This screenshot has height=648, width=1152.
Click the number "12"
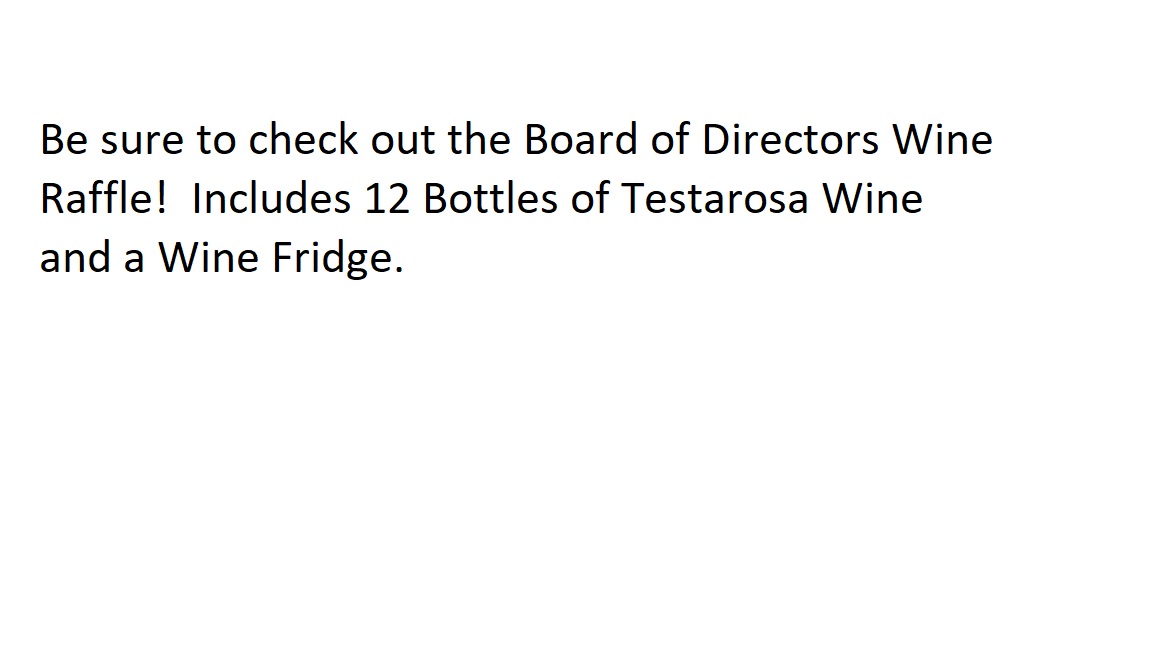pyautogui.click(x=387, y=198)
